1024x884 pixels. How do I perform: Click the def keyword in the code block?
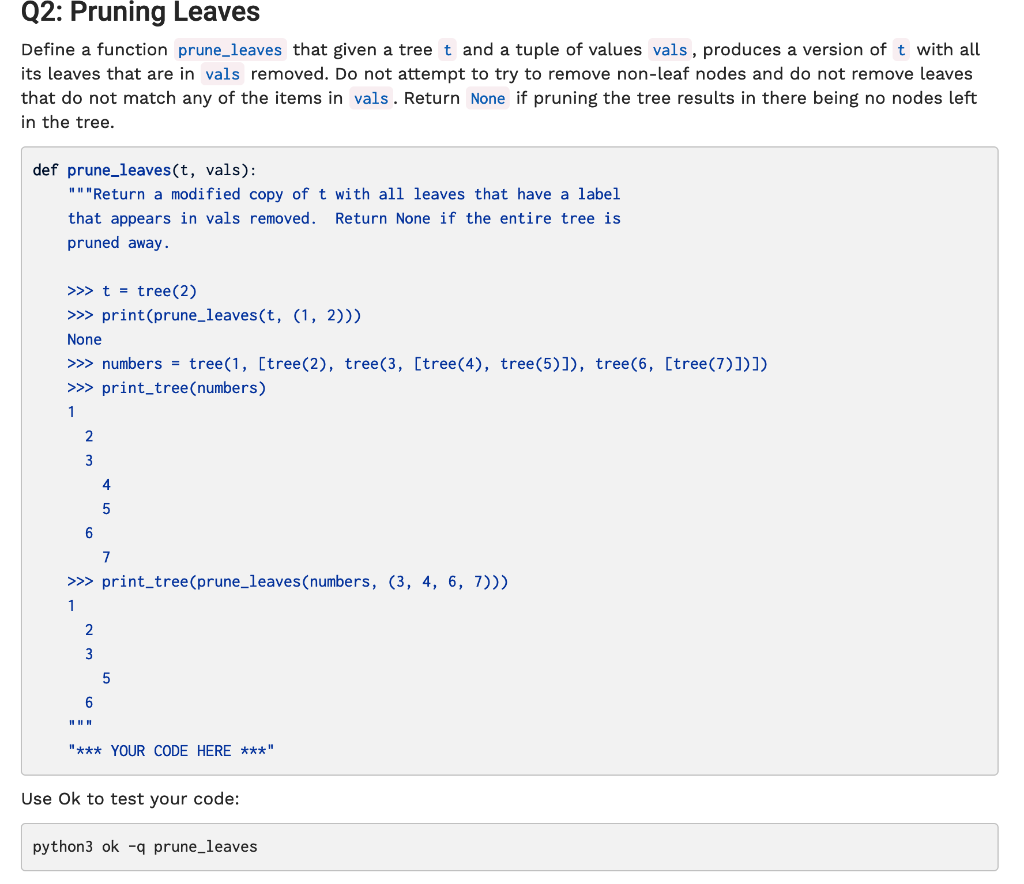click(43, 169)
